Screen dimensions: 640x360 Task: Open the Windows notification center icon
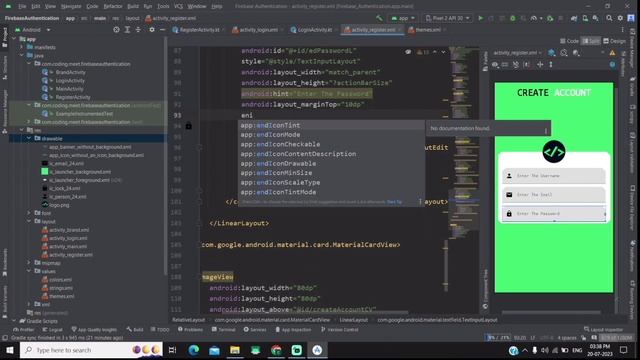pyautogui.click(x=624, y=350)
